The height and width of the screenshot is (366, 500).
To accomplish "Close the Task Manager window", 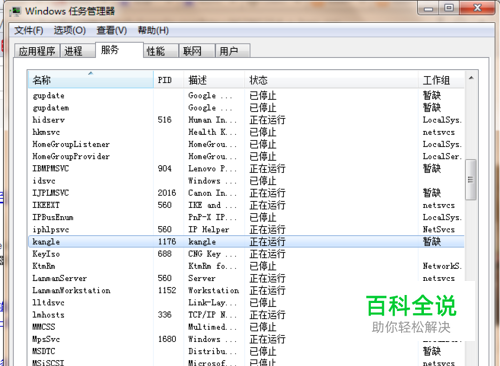I will [477, 8].
